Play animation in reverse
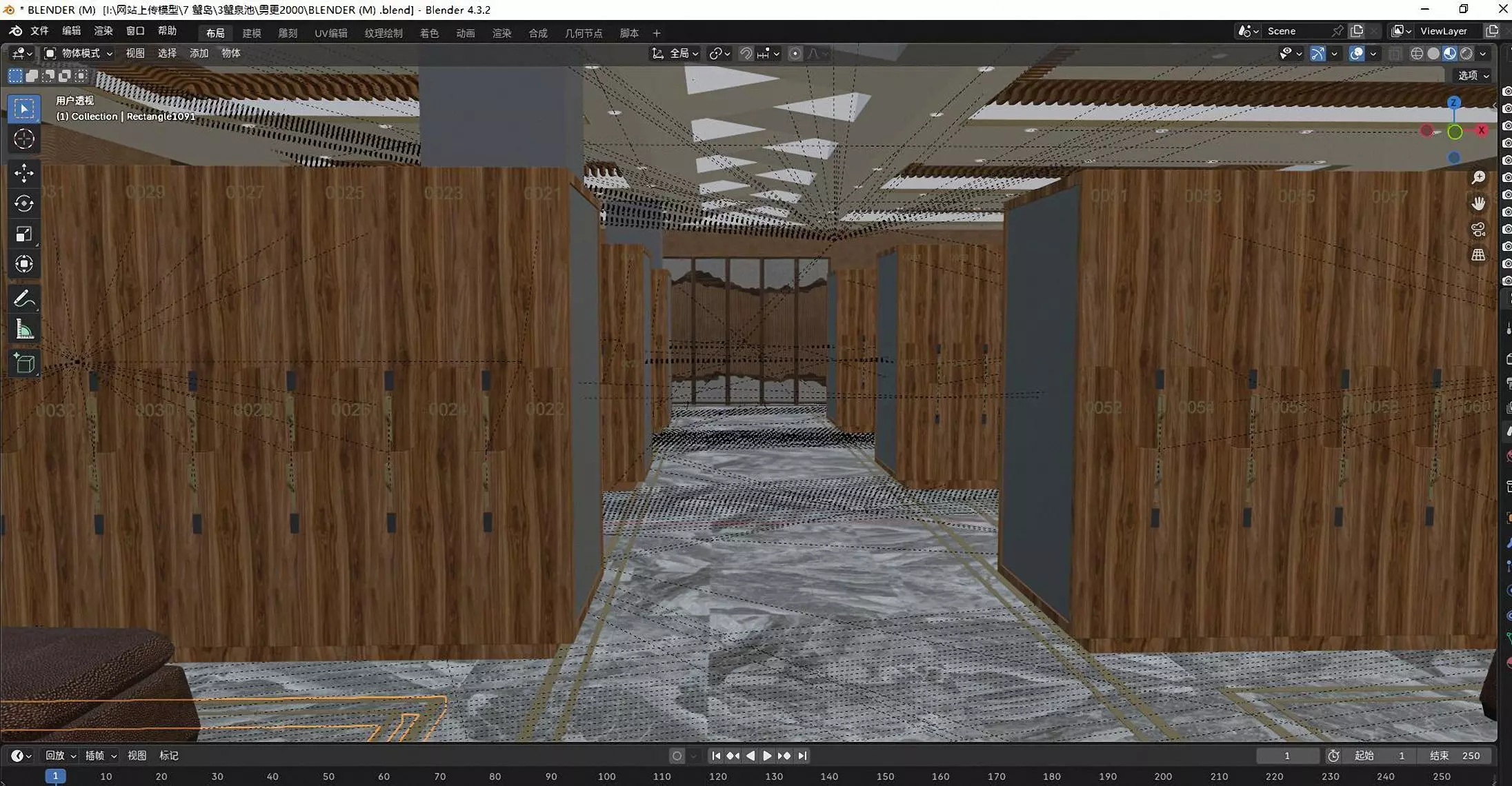 [x=750, y=756]
